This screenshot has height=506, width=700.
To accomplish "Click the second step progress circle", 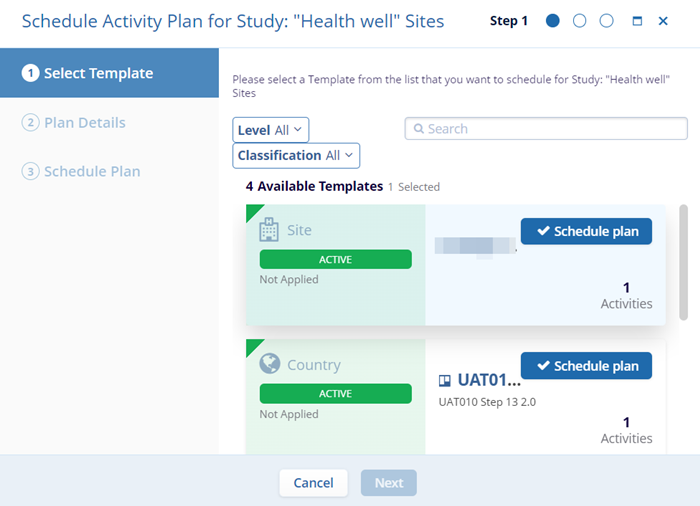I will [x=580, y=21].
